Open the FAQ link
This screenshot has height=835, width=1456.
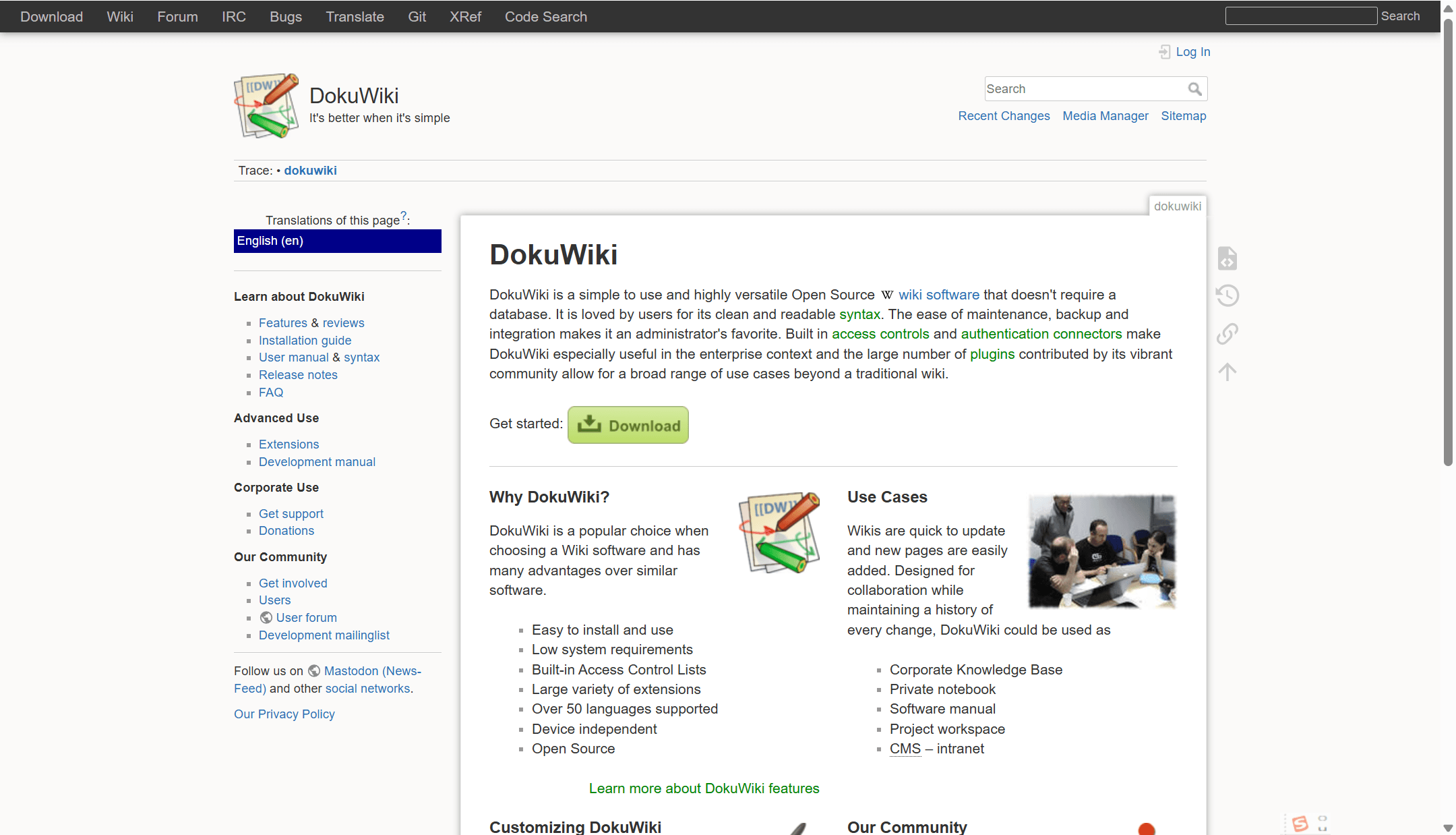click(x=271, y=393)
